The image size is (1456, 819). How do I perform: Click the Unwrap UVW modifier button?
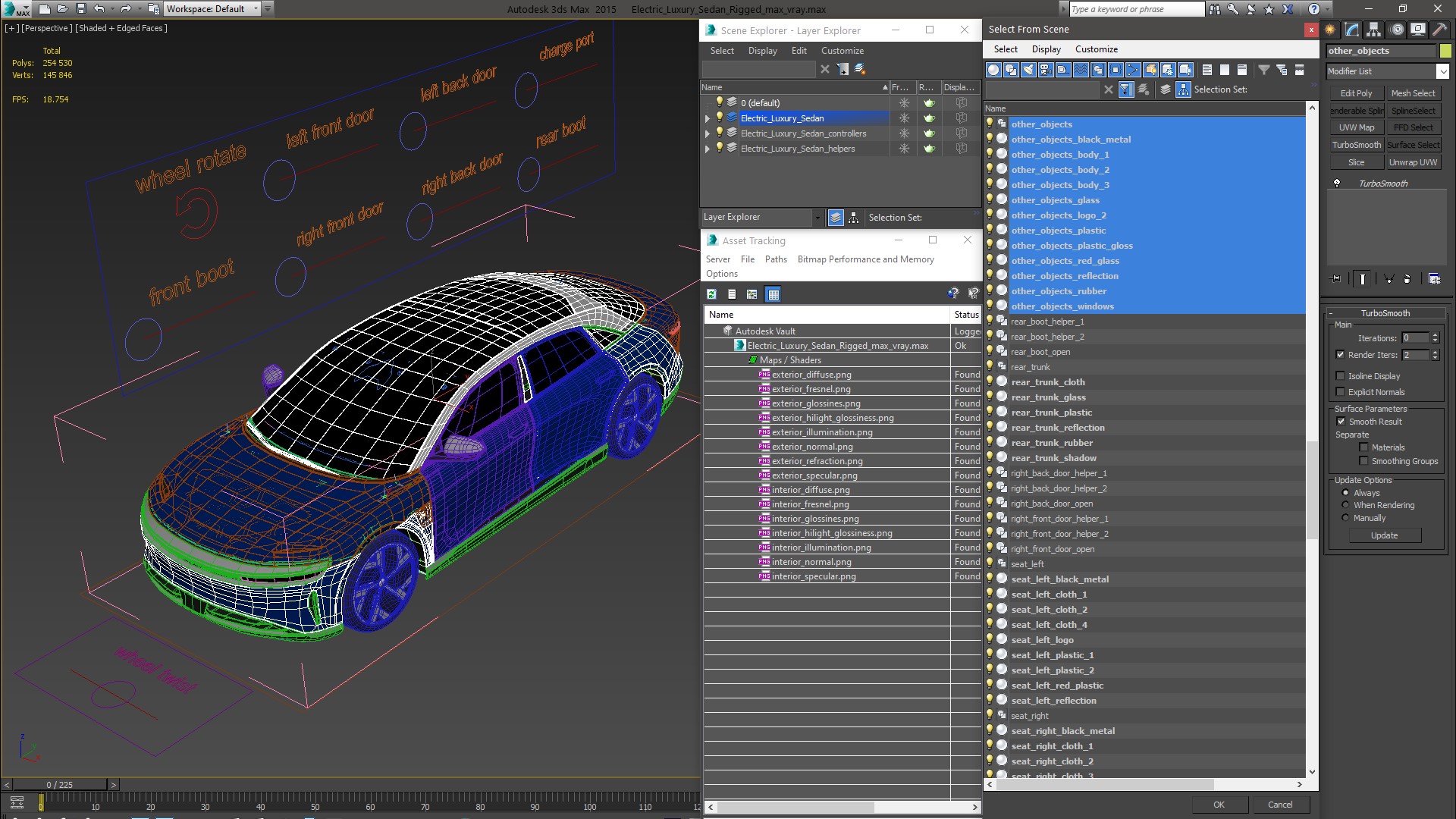pos(1413,162)
